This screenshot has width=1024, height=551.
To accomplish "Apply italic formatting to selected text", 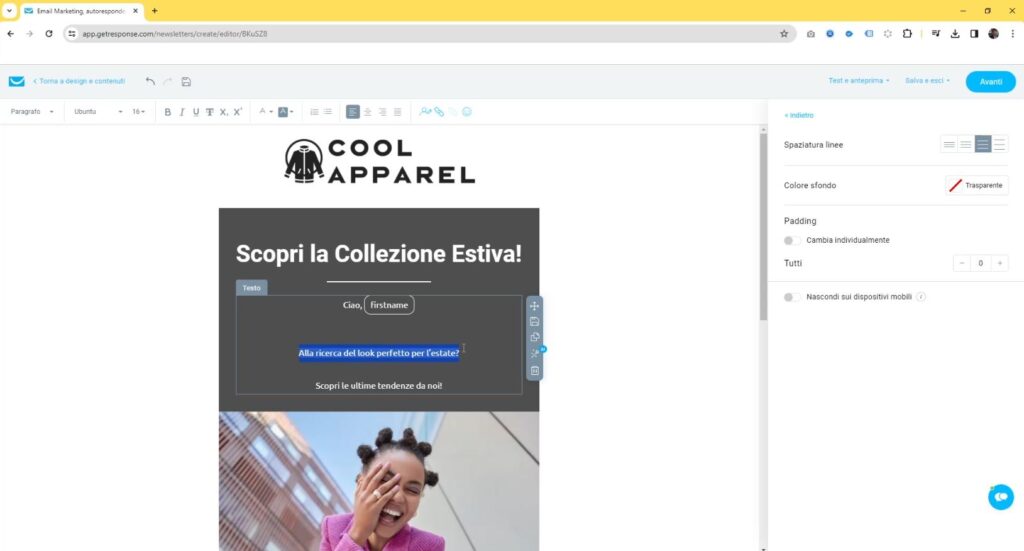I will click(x=182, y=112).
